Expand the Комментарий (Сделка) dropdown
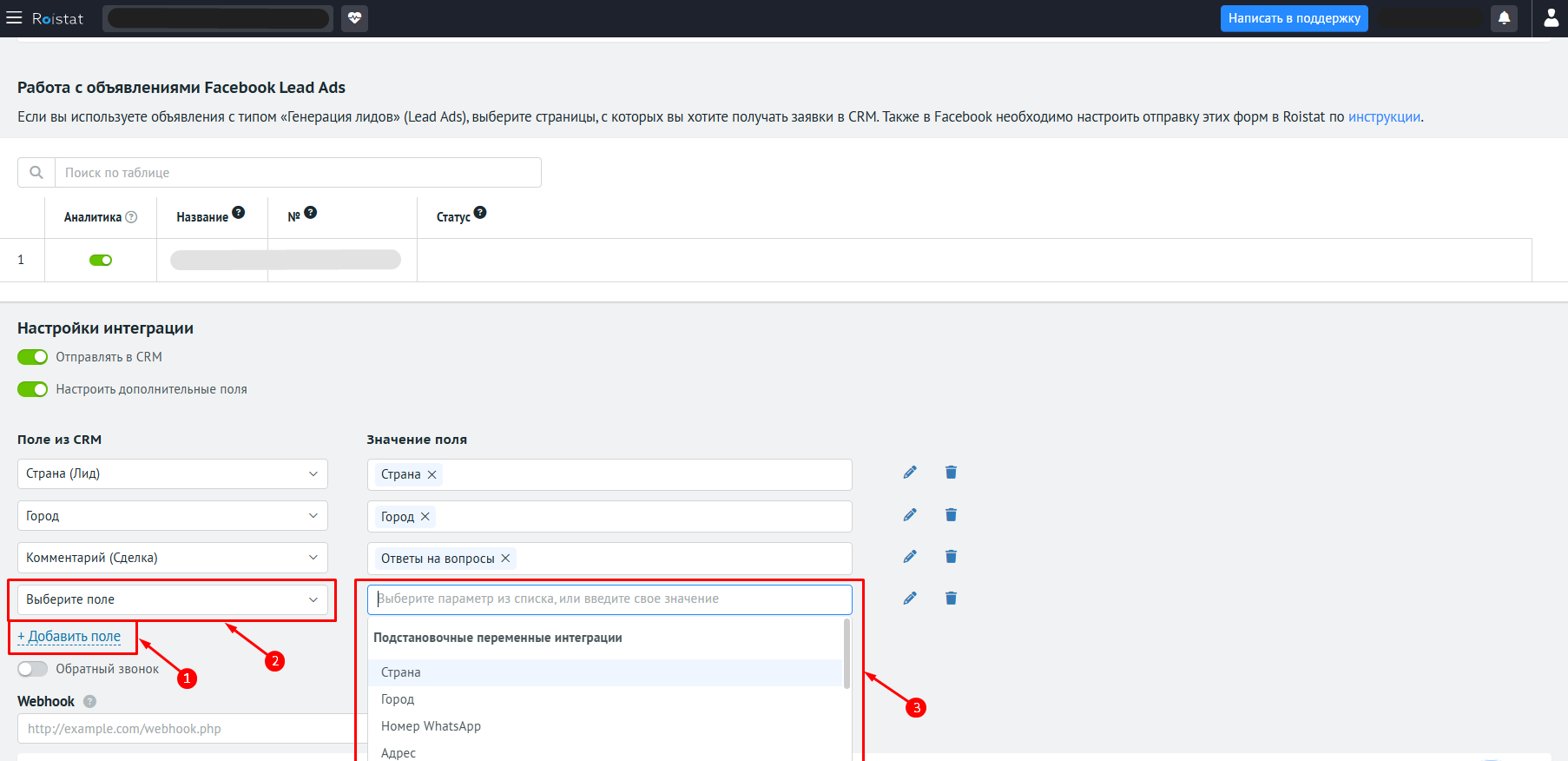The image size is (1568, 761). pyautogui.click(x=172, y=558)
